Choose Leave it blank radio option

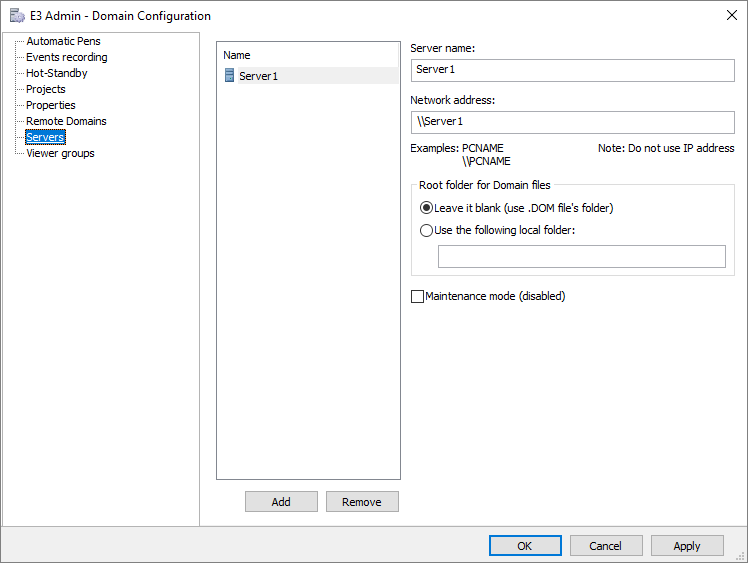pyautogui.click(x=427, y=208)
